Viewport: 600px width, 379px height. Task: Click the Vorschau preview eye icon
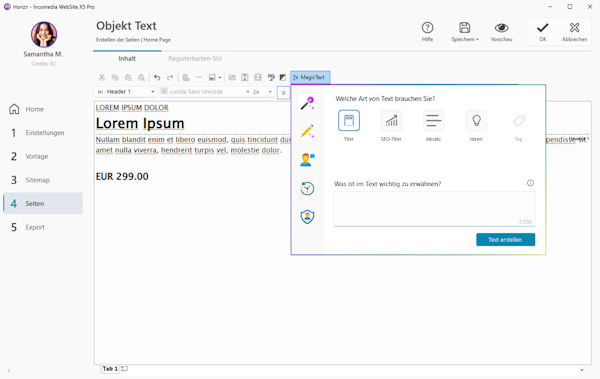click(x=501, y=31)
